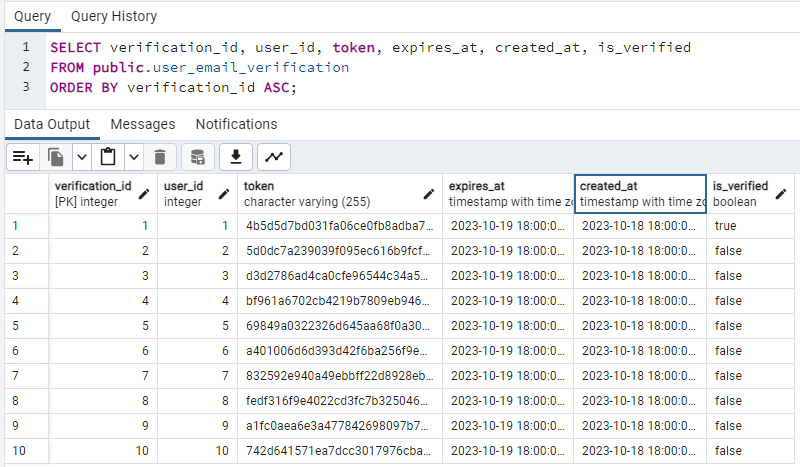Click the Delete trash icon

pos(160,157)
